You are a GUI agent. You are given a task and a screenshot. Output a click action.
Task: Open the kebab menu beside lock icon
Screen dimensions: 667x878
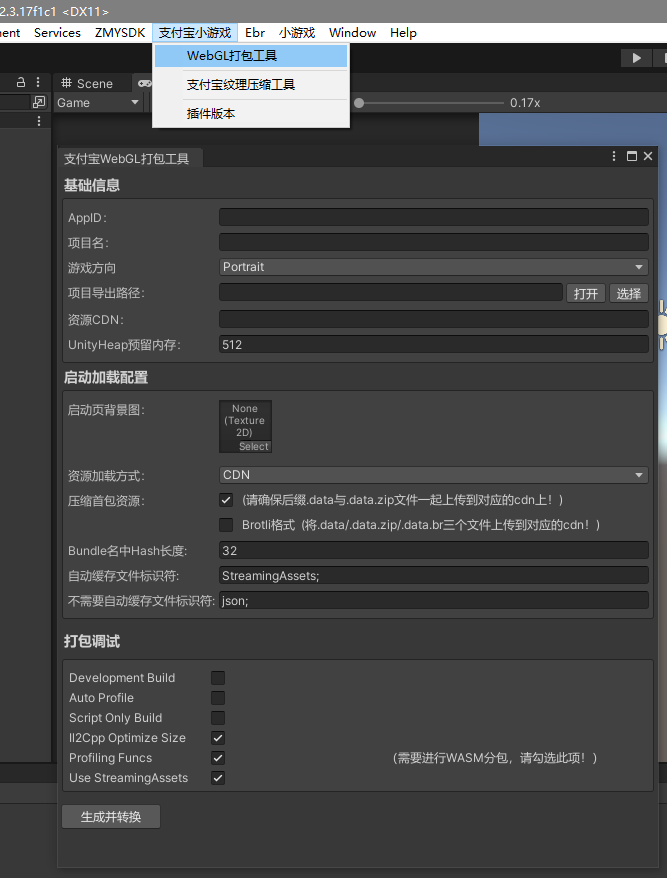(38, 82)
